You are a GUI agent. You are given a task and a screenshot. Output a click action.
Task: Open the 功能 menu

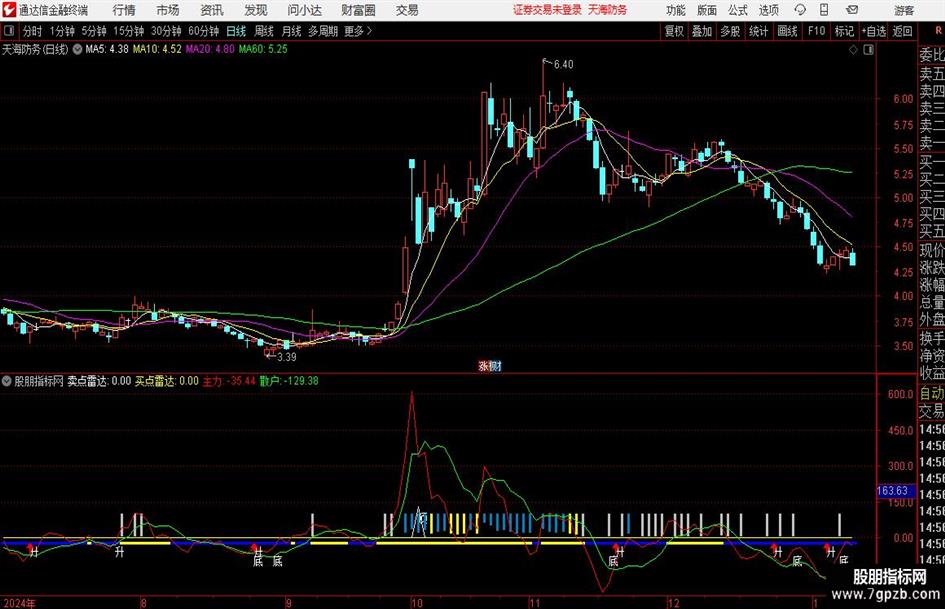(x=676, y=10)
